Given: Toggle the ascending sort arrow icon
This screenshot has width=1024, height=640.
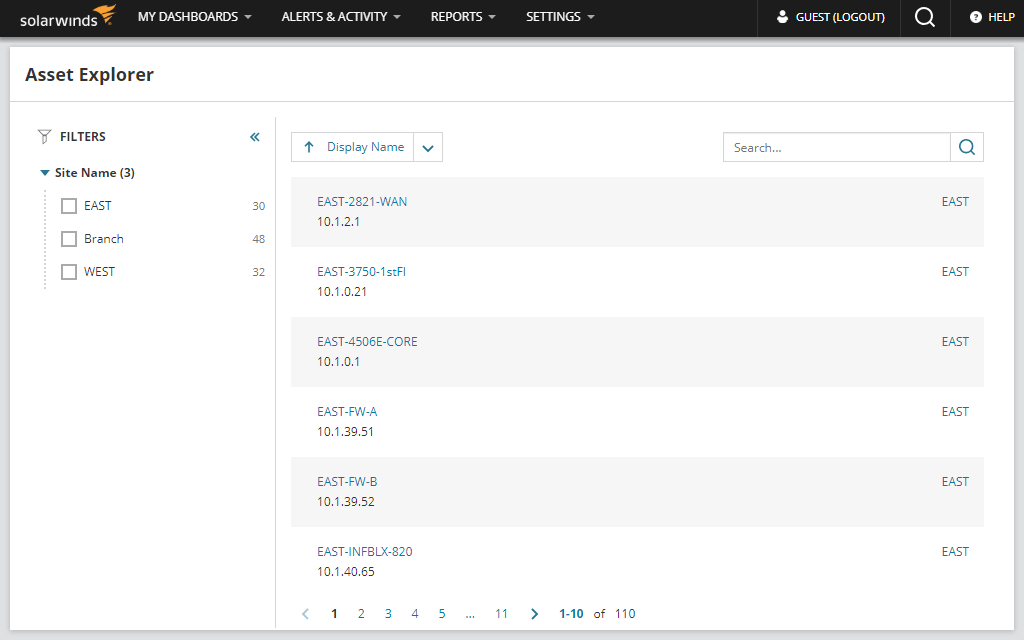Looking at the screenshot, I should point(309,147).
